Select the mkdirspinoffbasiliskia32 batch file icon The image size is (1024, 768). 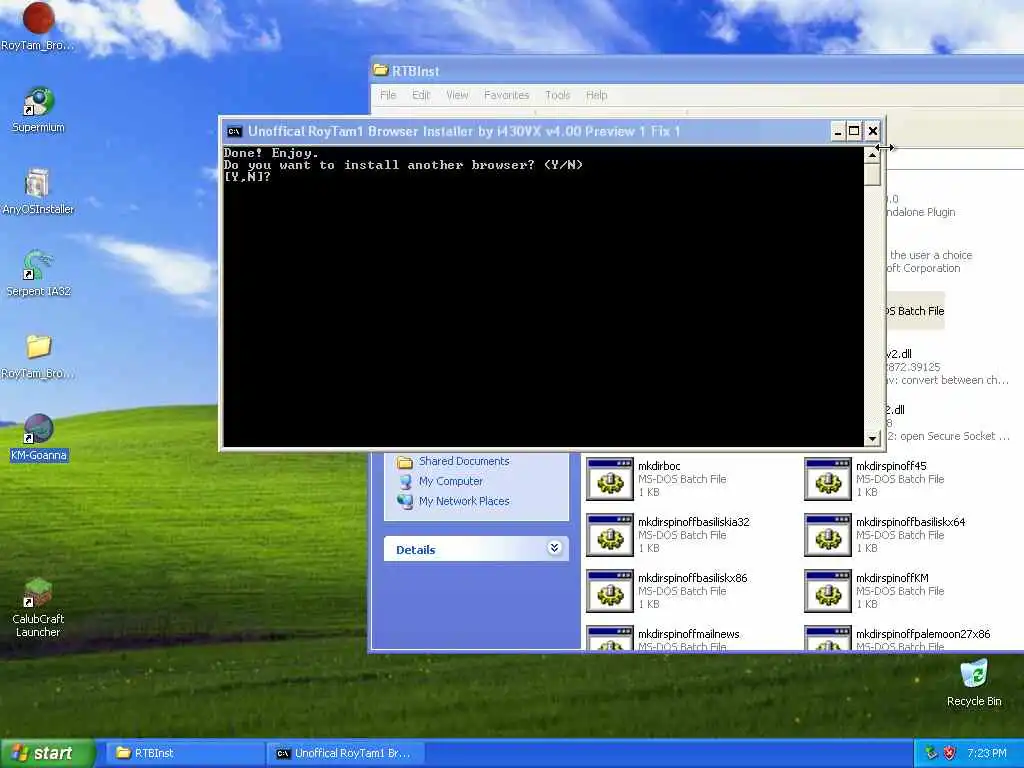point(609,535)
